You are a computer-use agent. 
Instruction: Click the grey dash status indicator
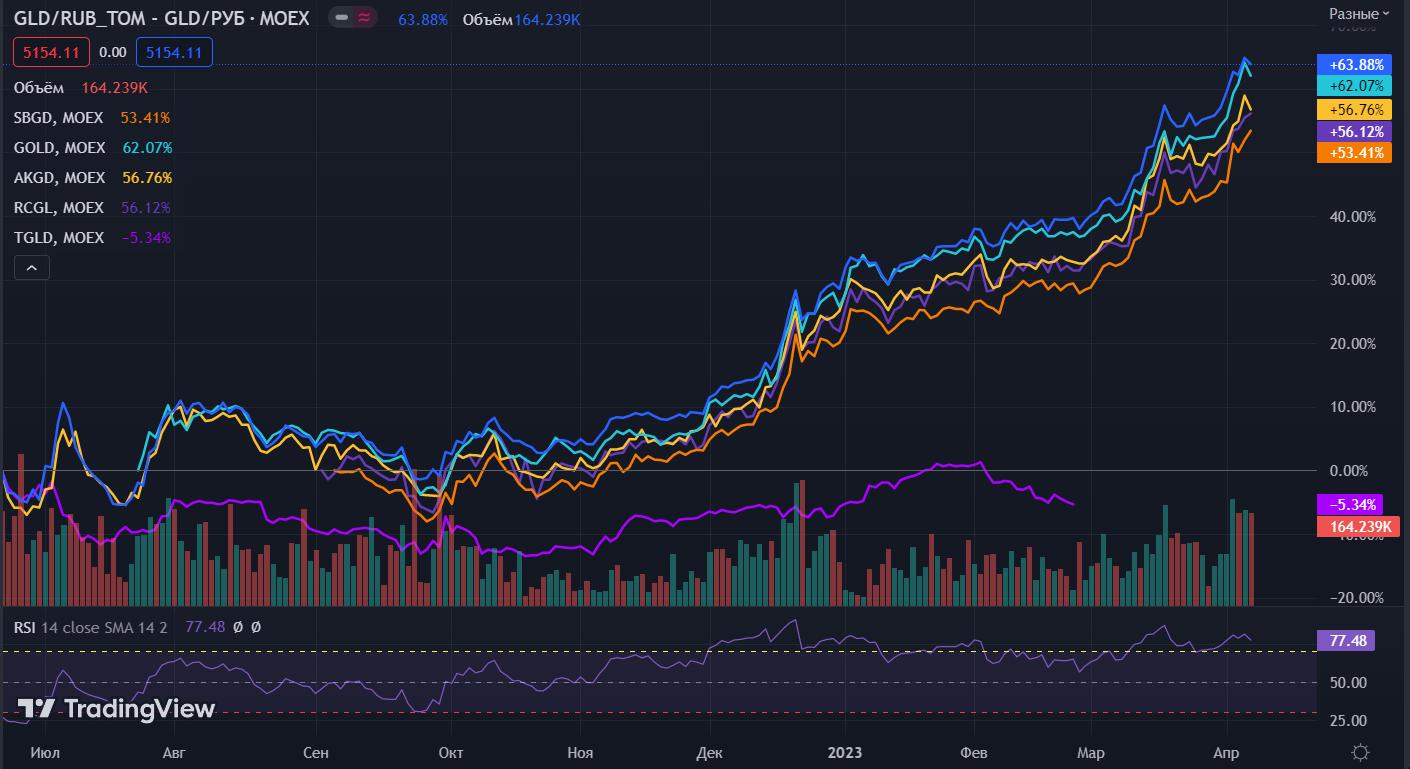[342, 18]
